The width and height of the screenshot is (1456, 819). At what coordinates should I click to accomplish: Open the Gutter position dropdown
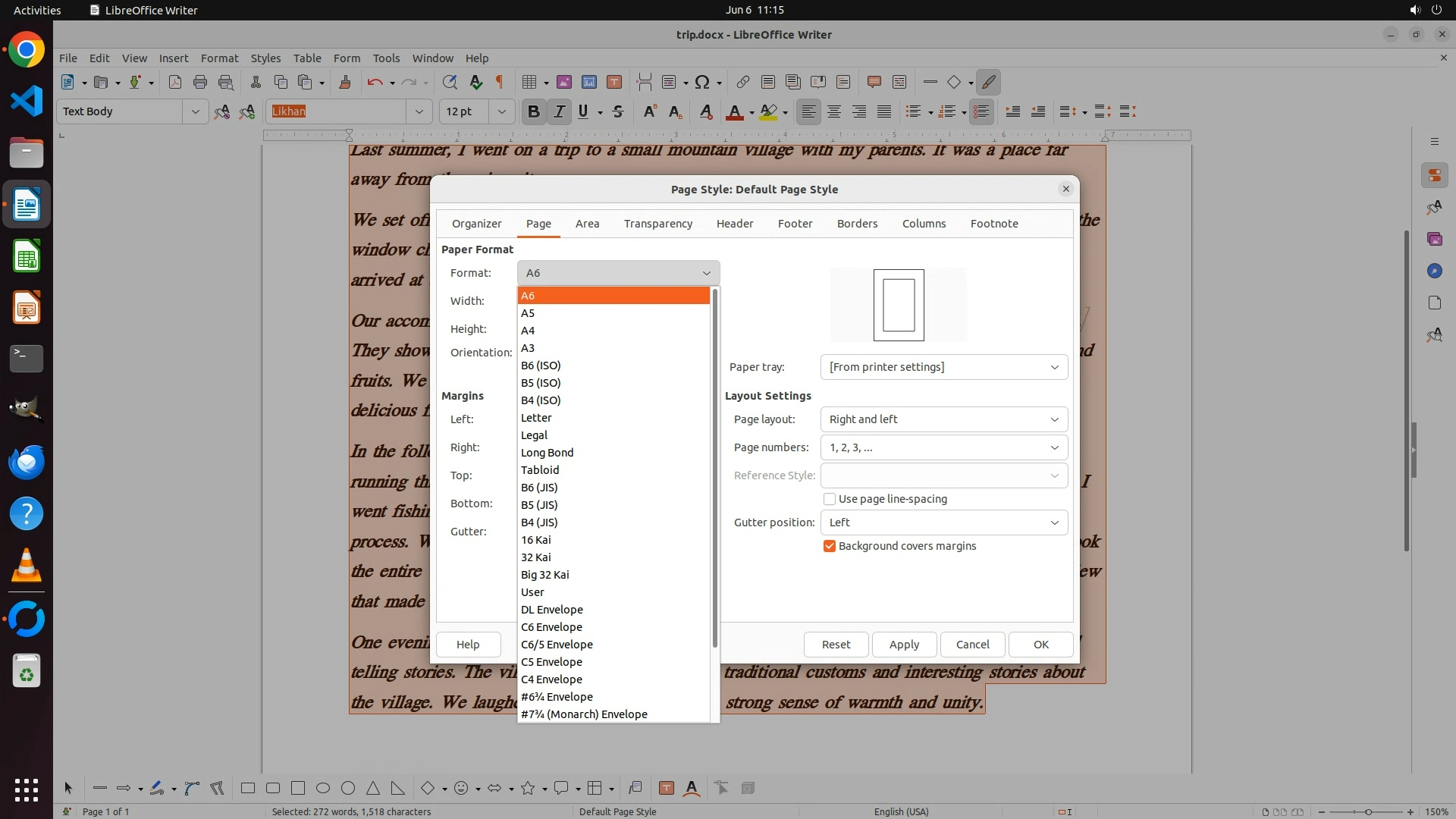click(943, 522)
